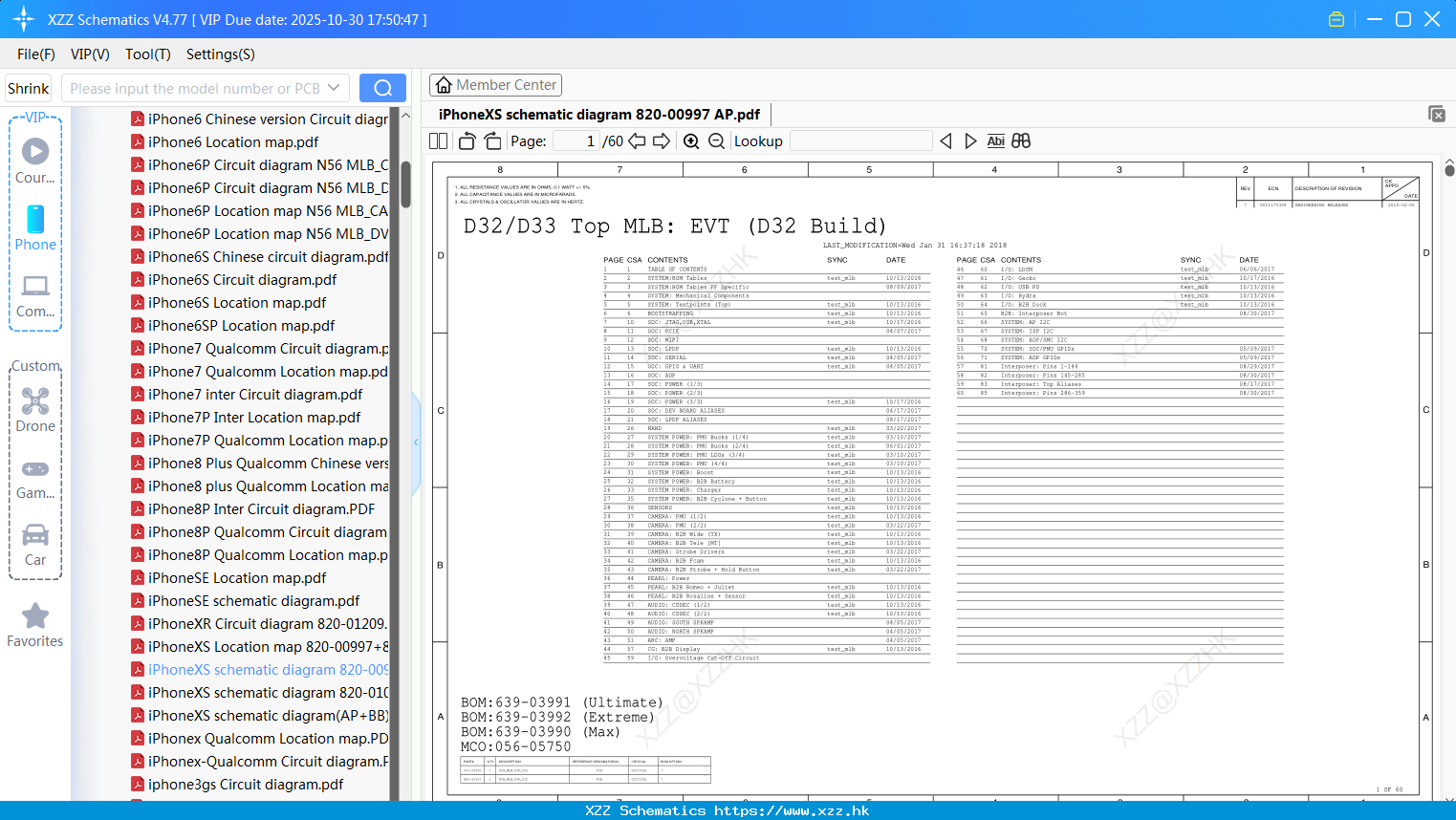Rotate page counterclockwise
The width and height of the screenshot is (1456, 820).
(467, 141)
